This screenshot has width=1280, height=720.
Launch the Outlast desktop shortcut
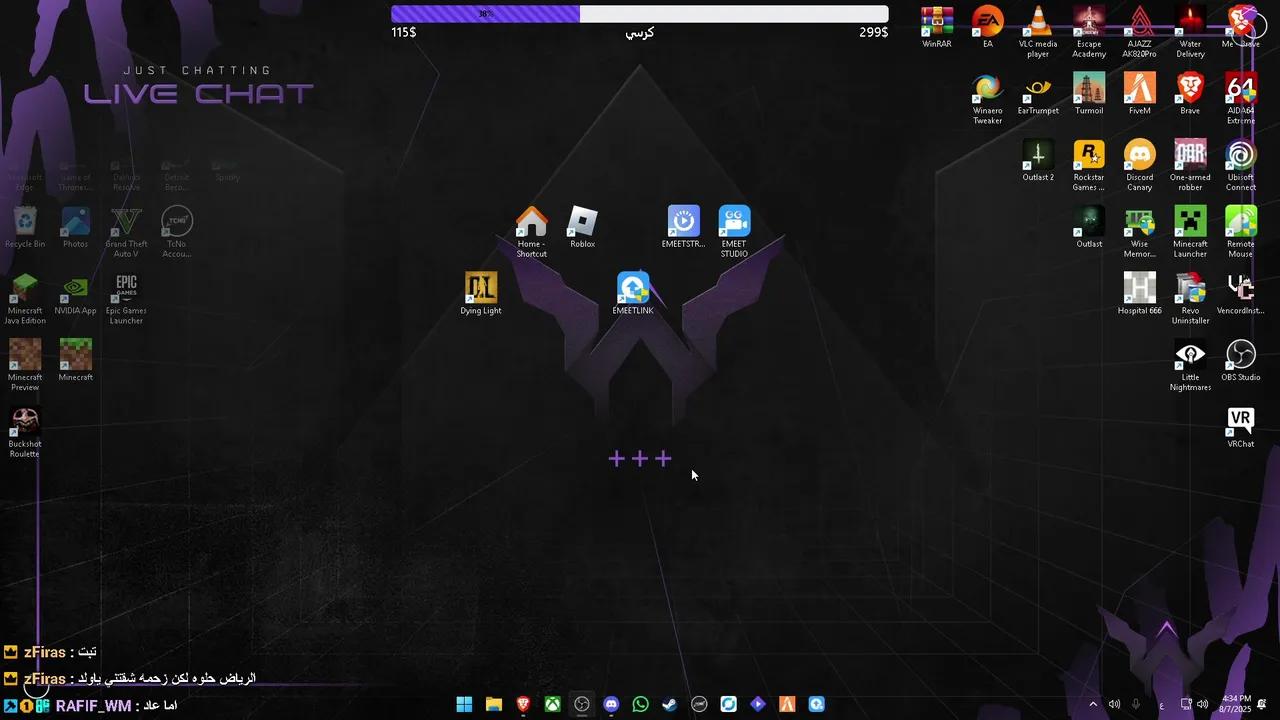(x=1089, y=227)
